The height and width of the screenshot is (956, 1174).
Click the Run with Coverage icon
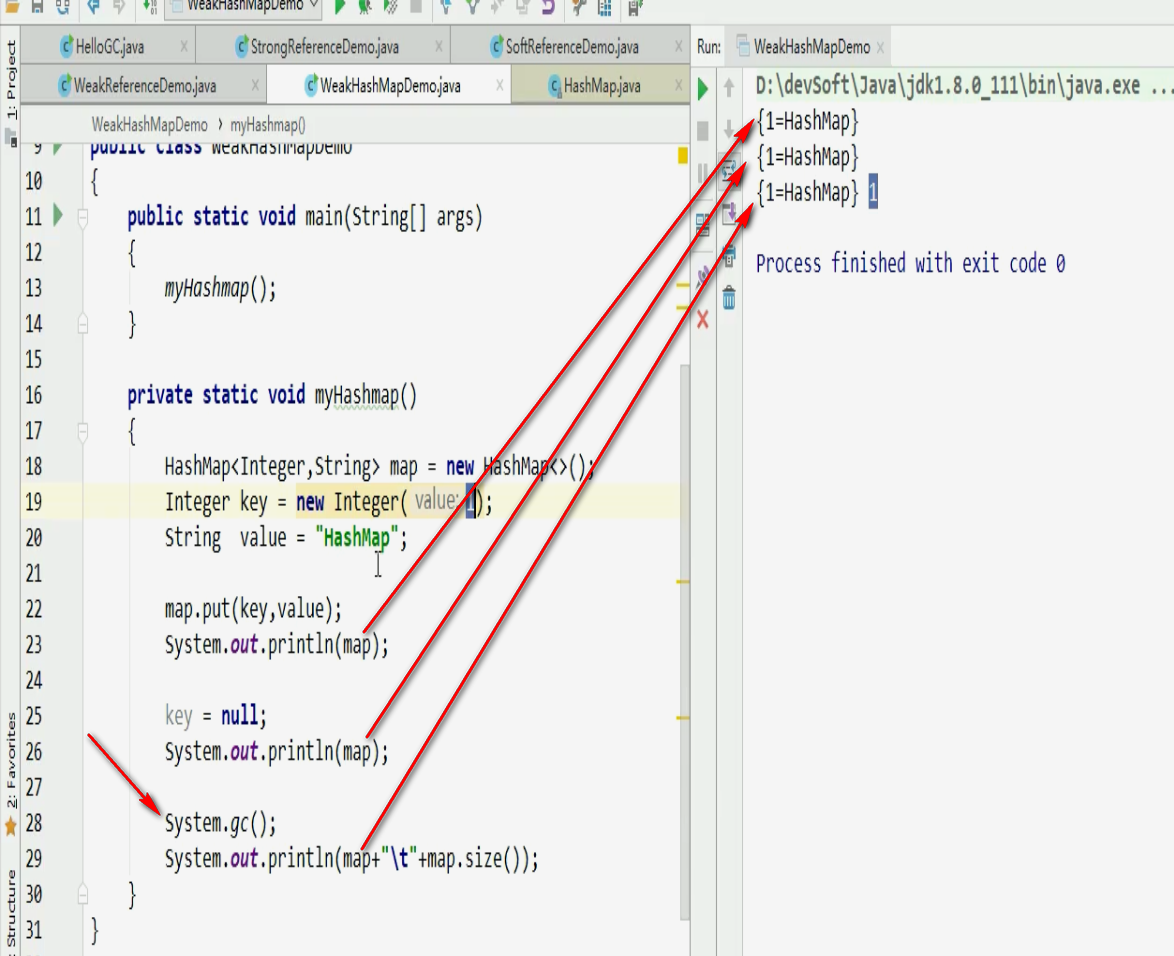pos(390,7)
